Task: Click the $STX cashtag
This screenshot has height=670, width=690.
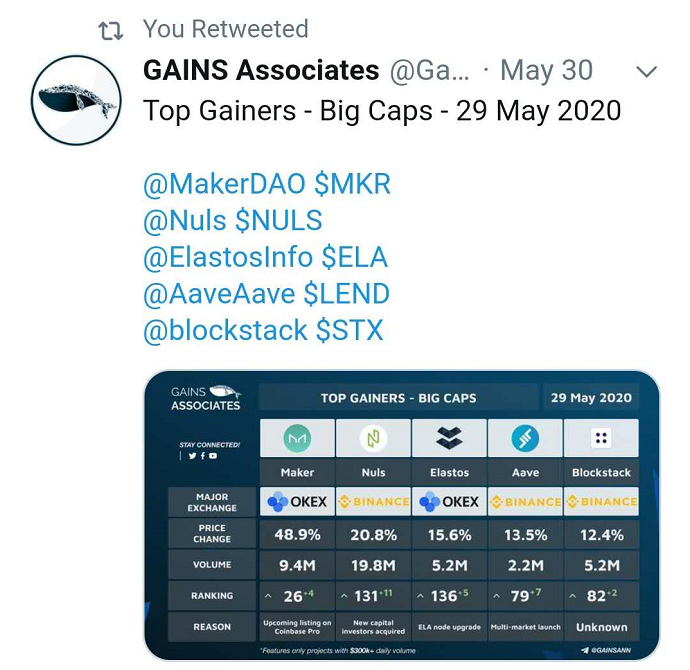Action: point(350,330)
